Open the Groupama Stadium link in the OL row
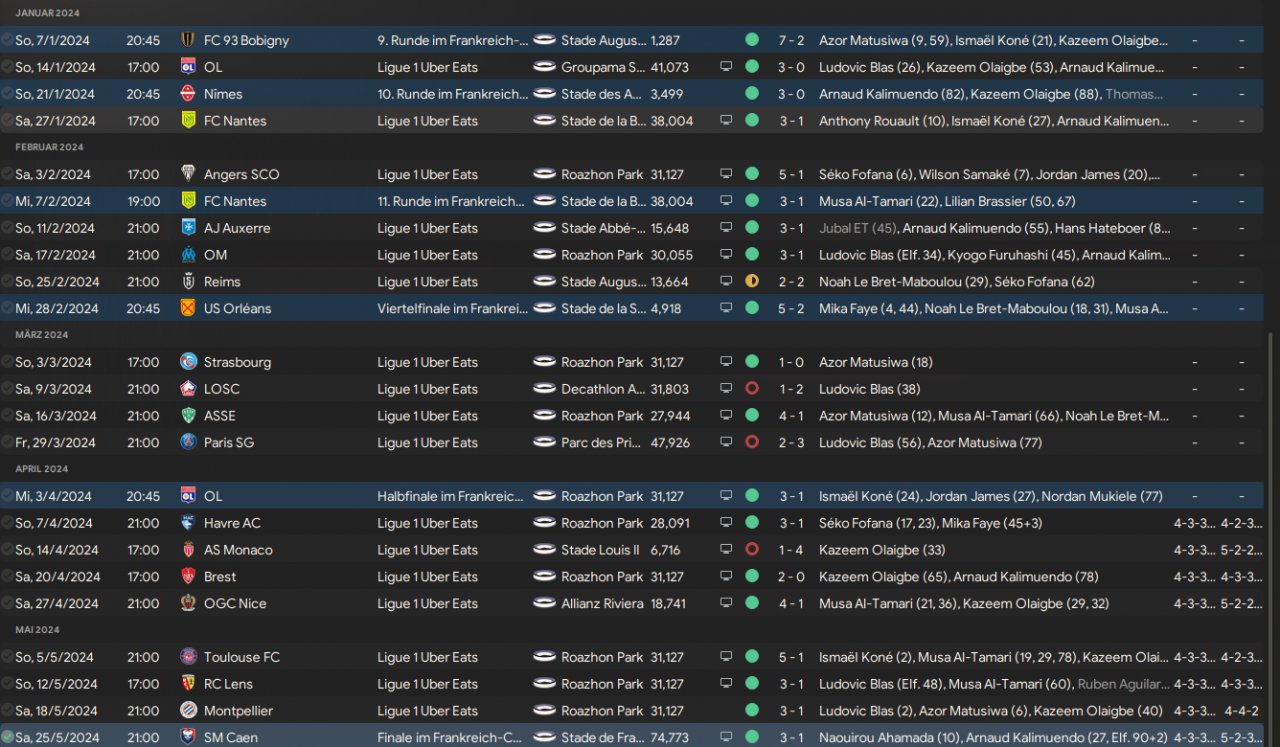Image resolution: width=1280 pixels, height=747 pixels. (x=603, y=67)
